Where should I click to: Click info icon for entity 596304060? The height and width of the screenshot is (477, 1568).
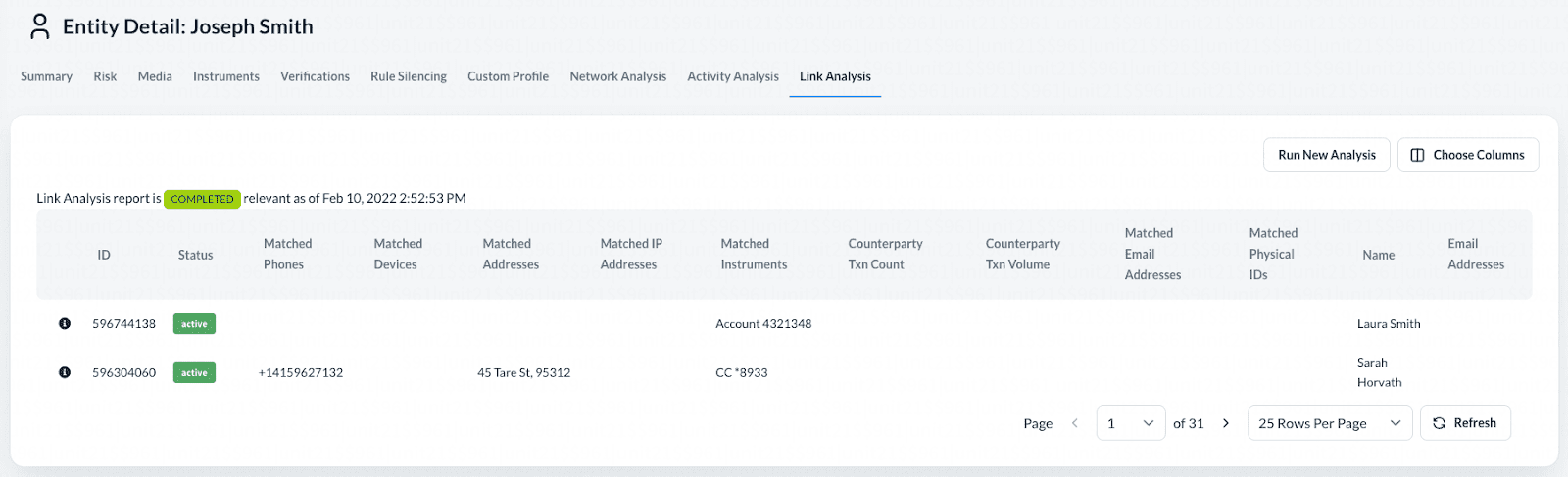[65, 373]
